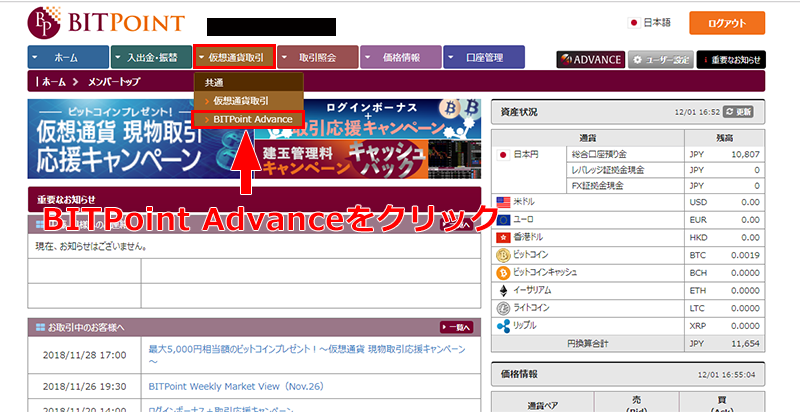Expand the 取引照会 menu
The height and width of the screenshot is (412, 800).
pyautogui.click(x=318, y=57)
